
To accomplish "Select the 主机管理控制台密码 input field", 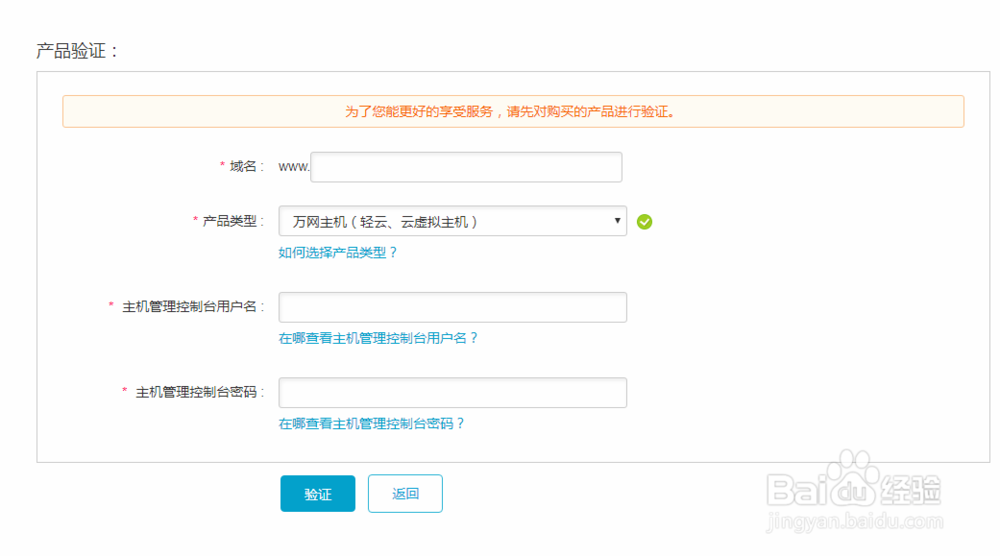I will pyautogui.click(x=452, y=392).
